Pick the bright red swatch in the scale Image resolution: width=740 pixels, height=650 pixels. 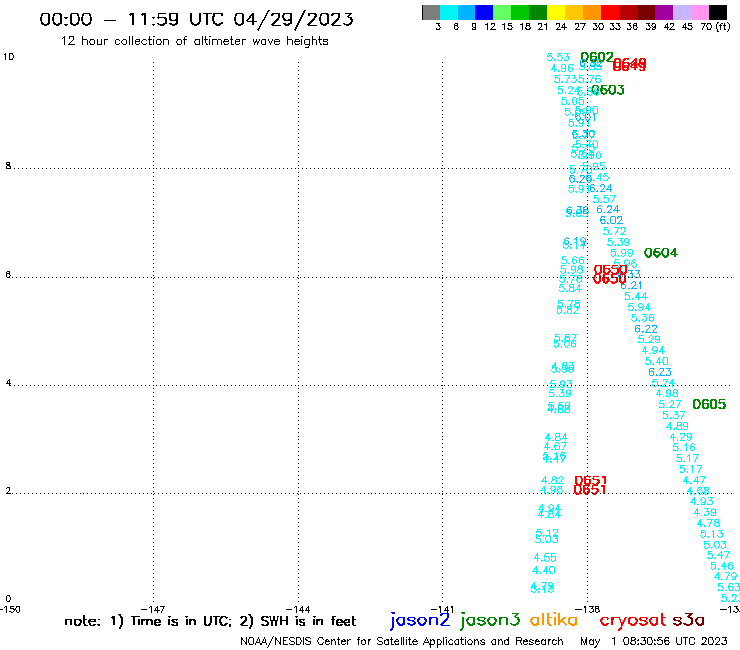[x=610, y=12]
